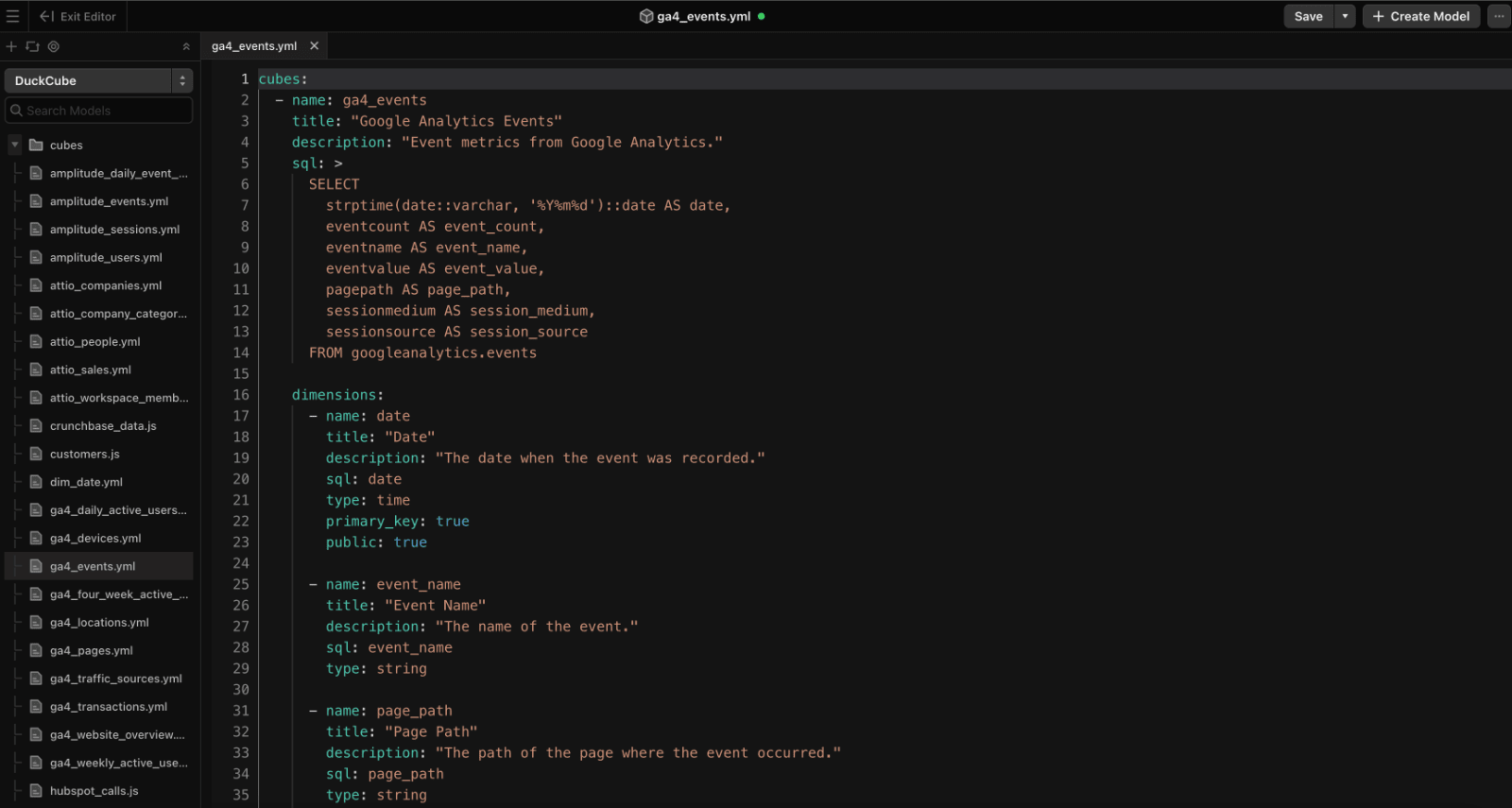This screenshot has width=1512, height=808.
Task: Click 'title: "Page Path"' line
Action: pos(402,731)
